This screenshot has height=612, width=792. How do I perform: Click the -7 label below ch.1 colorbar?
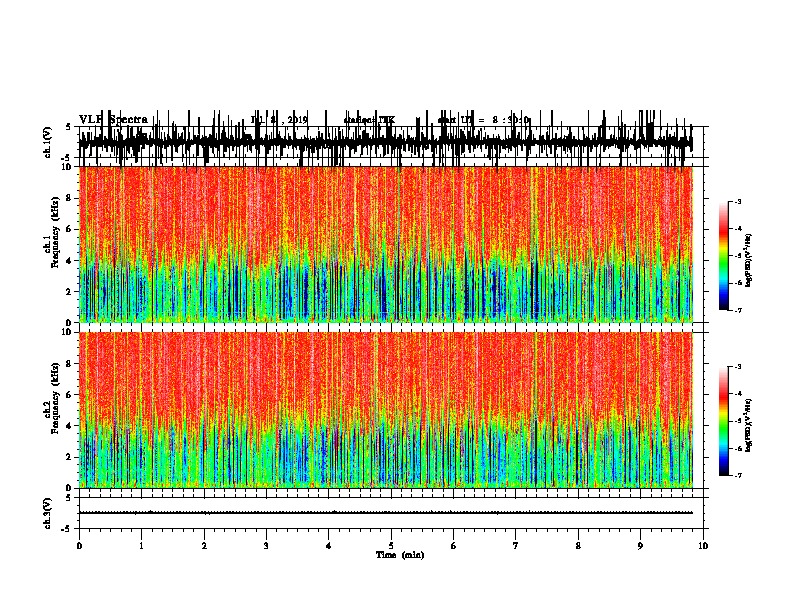point(737,310)
